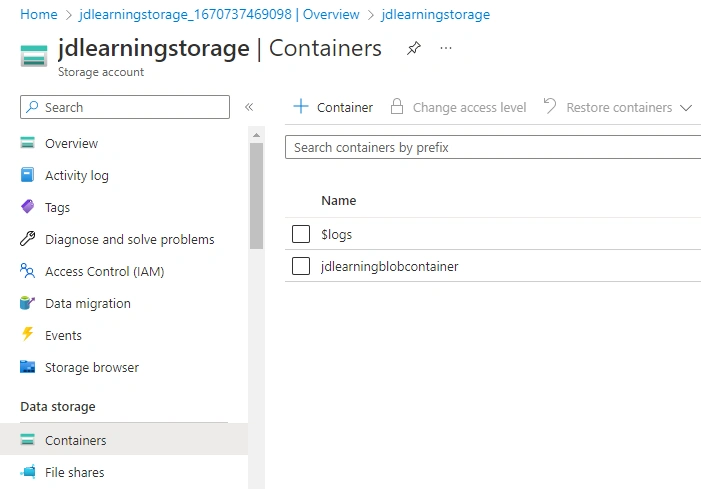Click the sidebar scroll up arrow
Image resolution: width=701 pixels, height=489 pixels.
pos(256,135)
